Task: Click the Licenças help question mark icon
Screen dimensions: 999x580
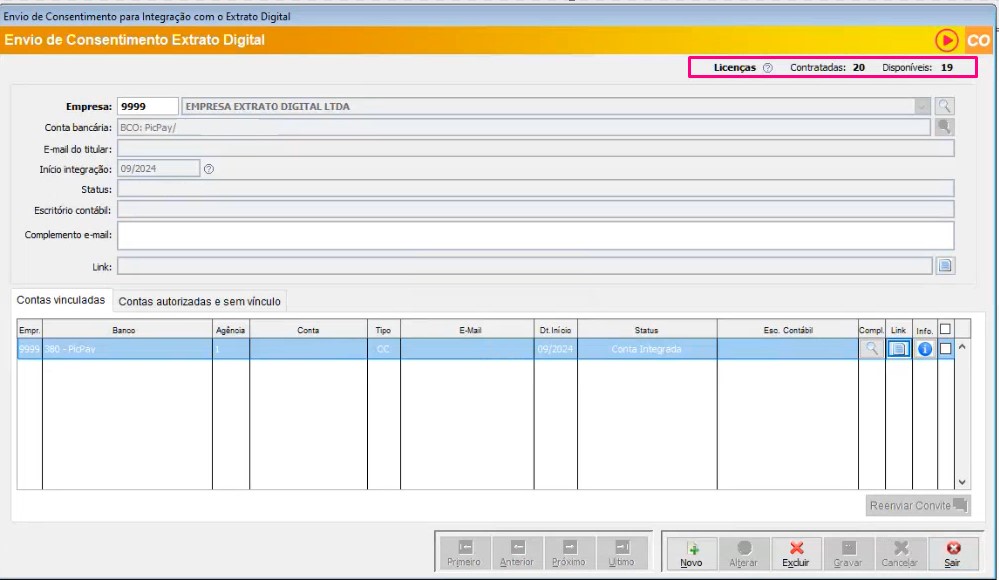Action: [x=768, y=68]
